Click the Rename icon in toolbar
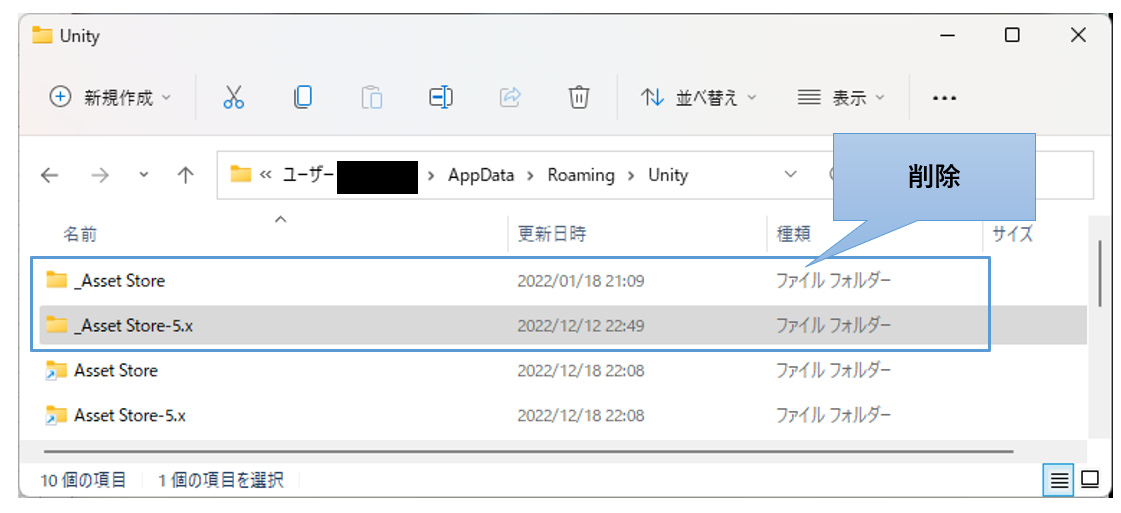The image size is (1121, 513). (440, 97)
